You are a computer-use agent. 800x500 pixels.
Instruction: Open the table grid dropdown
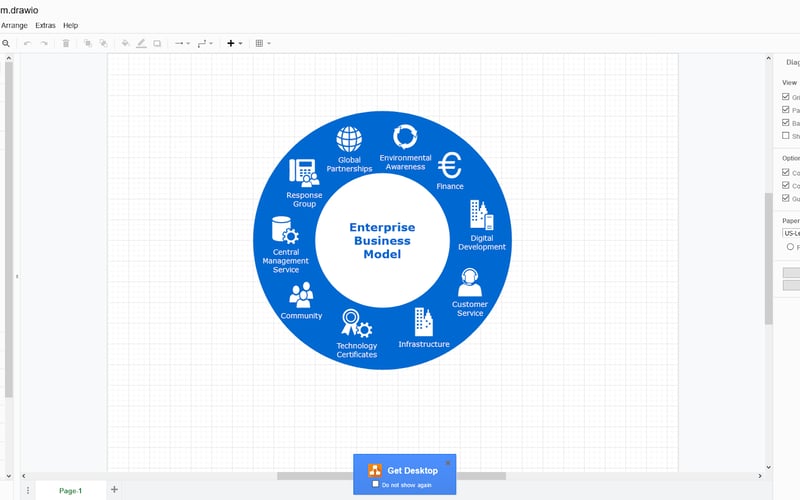pyautogui.click(x=263, y=44)
